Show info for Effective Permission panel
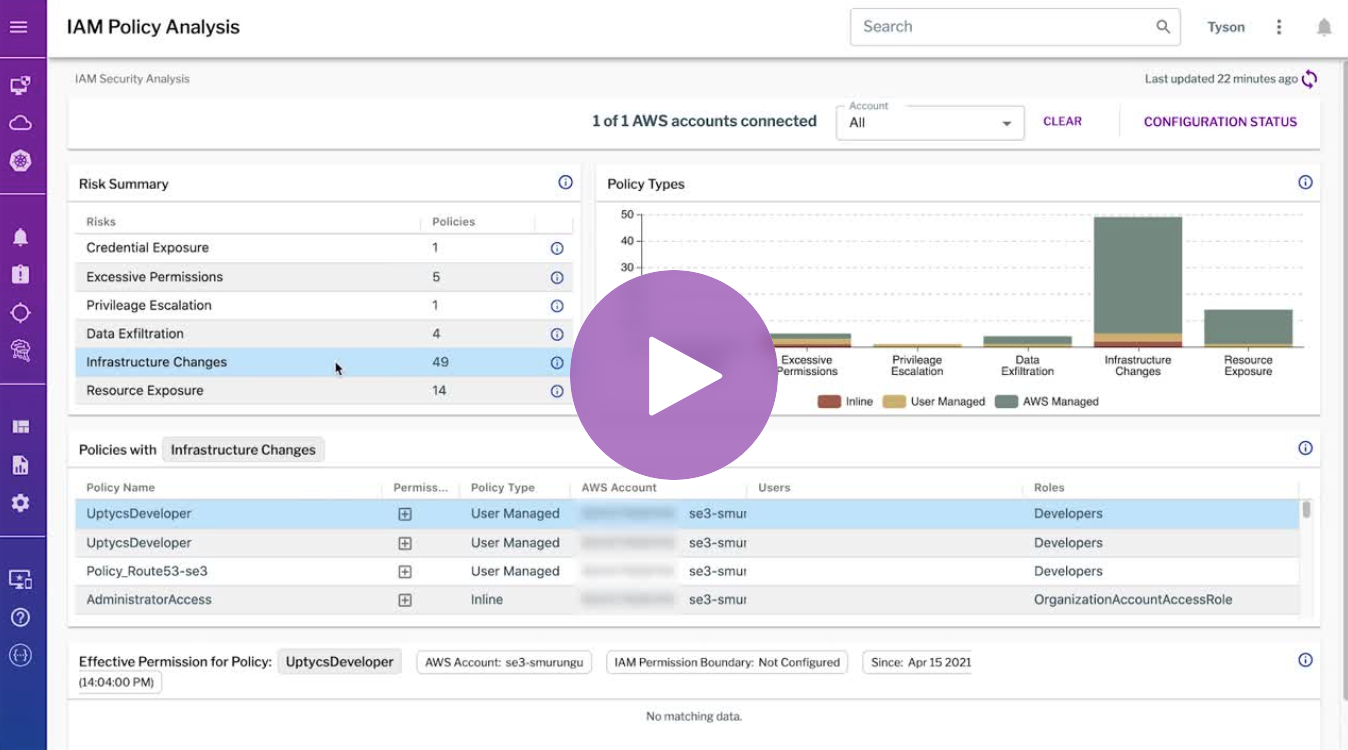Screen dimensions: 1348x750 1305,660
